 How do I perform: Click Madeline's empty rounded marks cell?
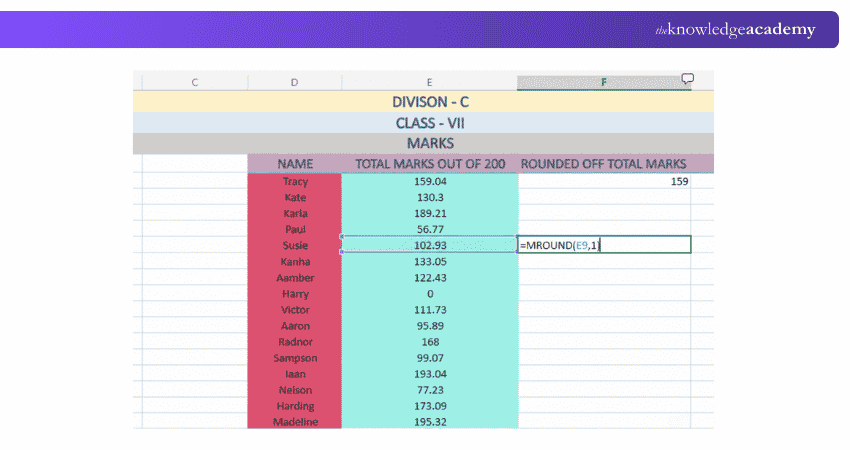tap(604, 422)
